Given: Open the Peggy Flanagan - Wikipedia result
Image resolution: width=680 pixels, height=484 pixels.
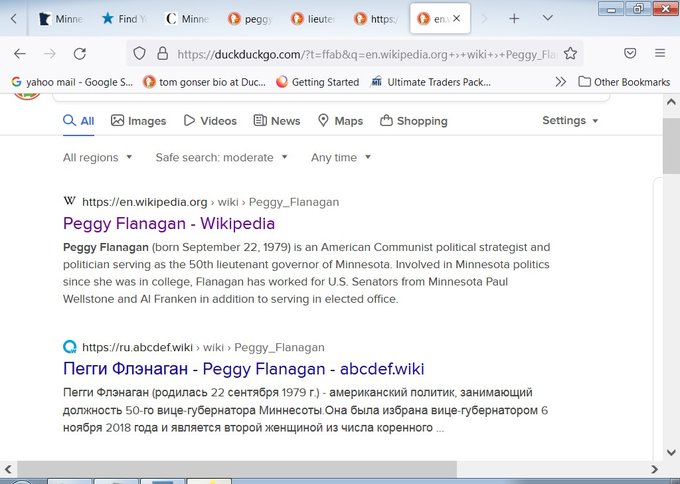Looking at the screenshot, I should point(169,224).
